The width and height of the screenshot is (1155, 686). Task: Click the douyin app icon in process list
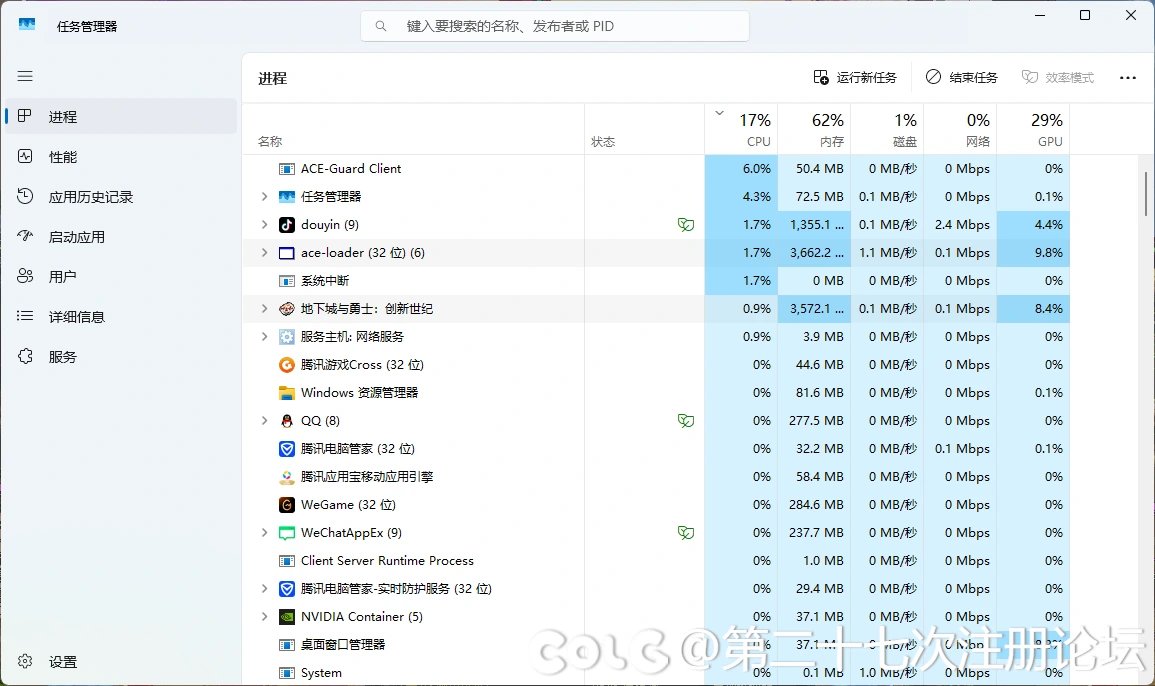click(287, 225)
